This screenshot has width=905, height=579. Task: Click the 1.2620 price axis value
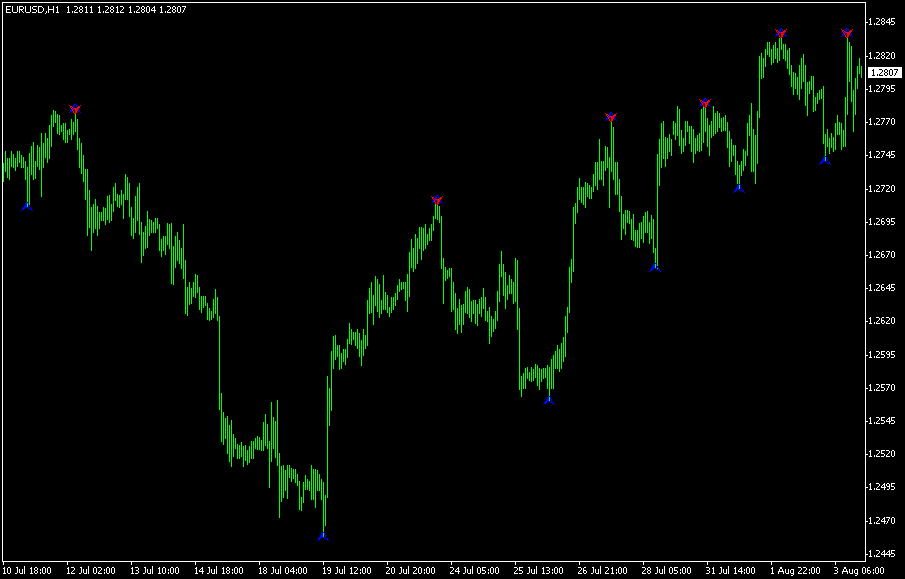click(x=884, y=321)
